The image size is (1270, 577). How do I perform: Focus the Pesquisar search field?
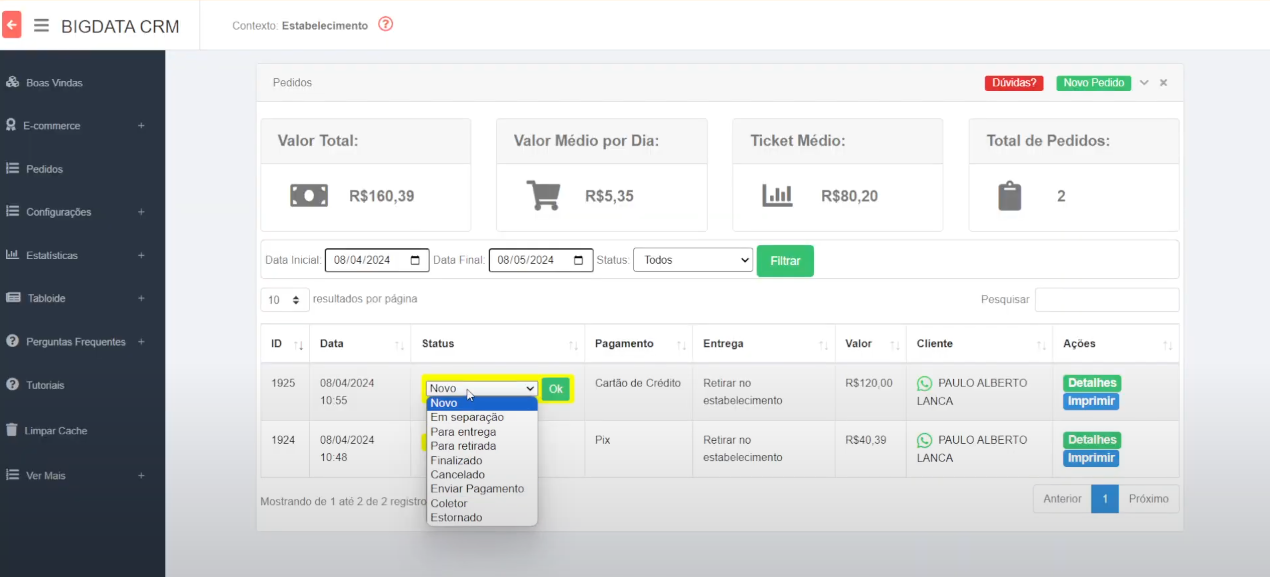tap(1107, 300)
